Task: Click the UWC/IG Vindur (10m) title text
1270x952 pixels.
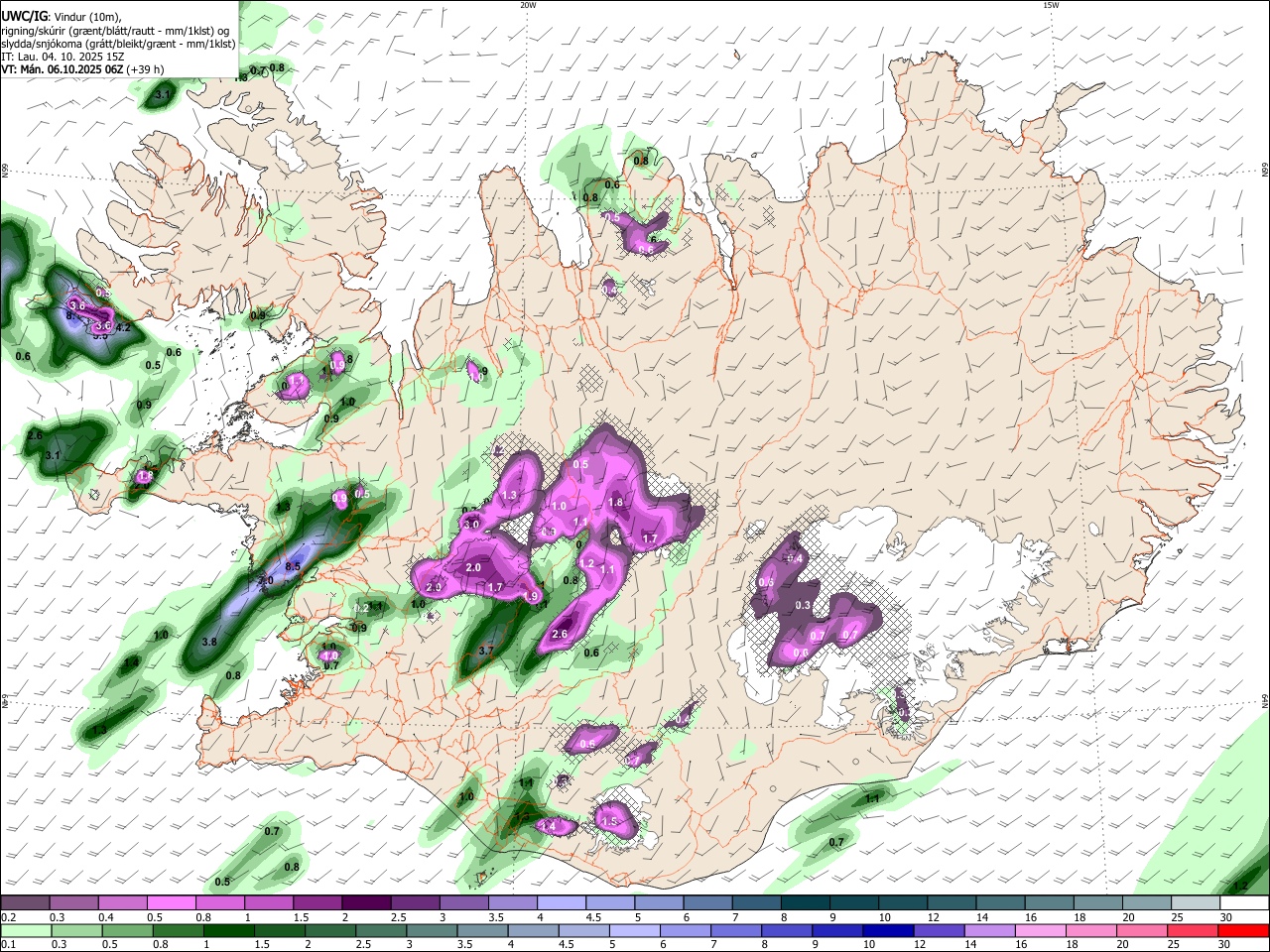Action: (62, 15)
